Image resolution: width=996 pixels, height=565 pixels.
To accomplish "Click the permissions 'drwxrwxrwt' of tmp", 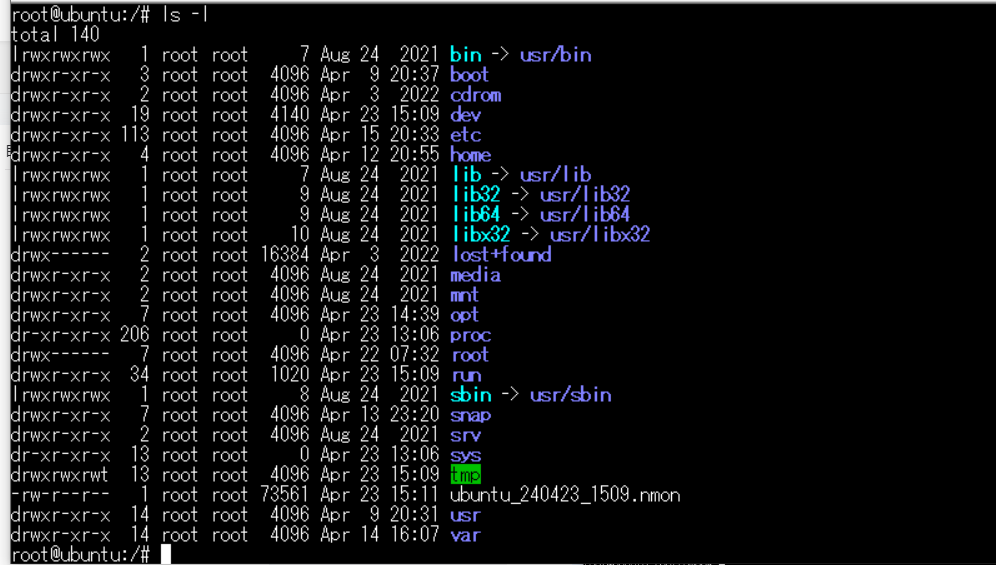I will [60, 475].
